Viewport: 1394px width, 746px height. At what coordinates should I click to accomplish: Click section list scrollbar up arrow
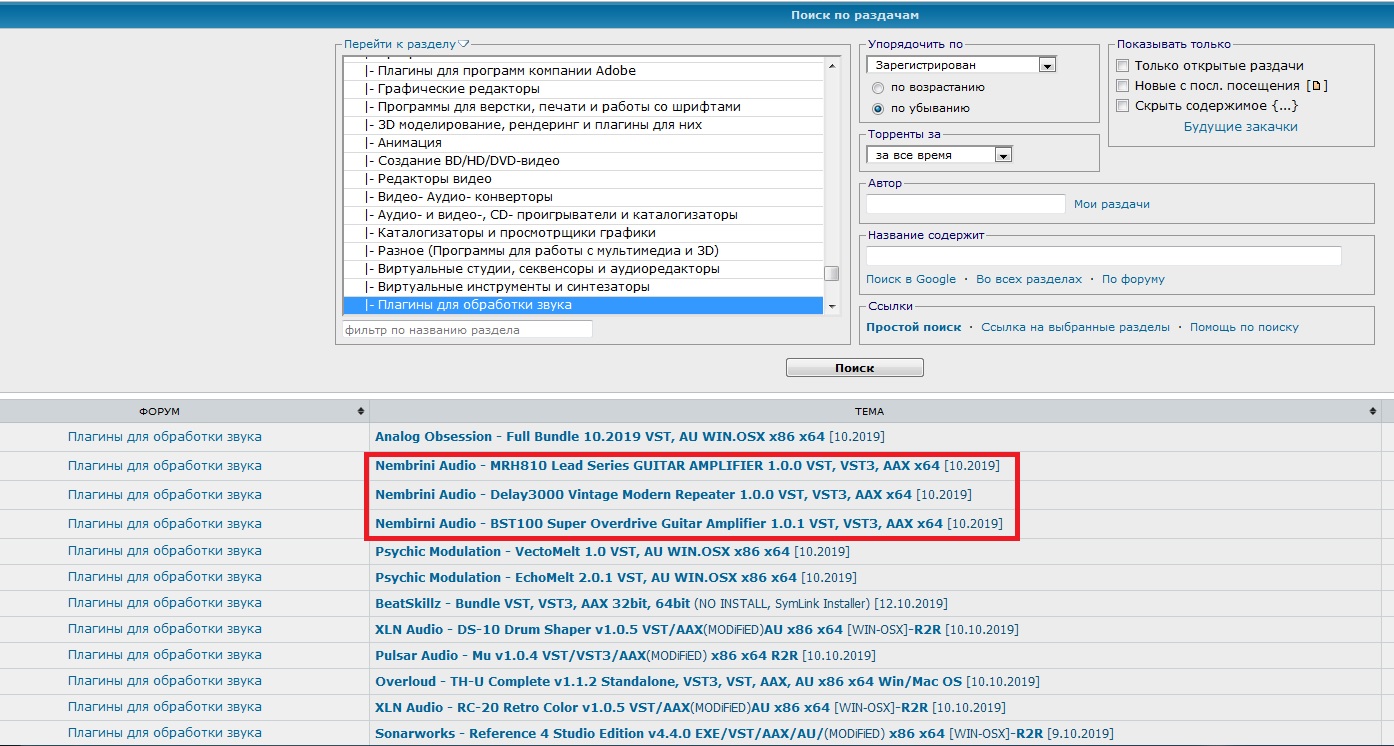(831, 65)
